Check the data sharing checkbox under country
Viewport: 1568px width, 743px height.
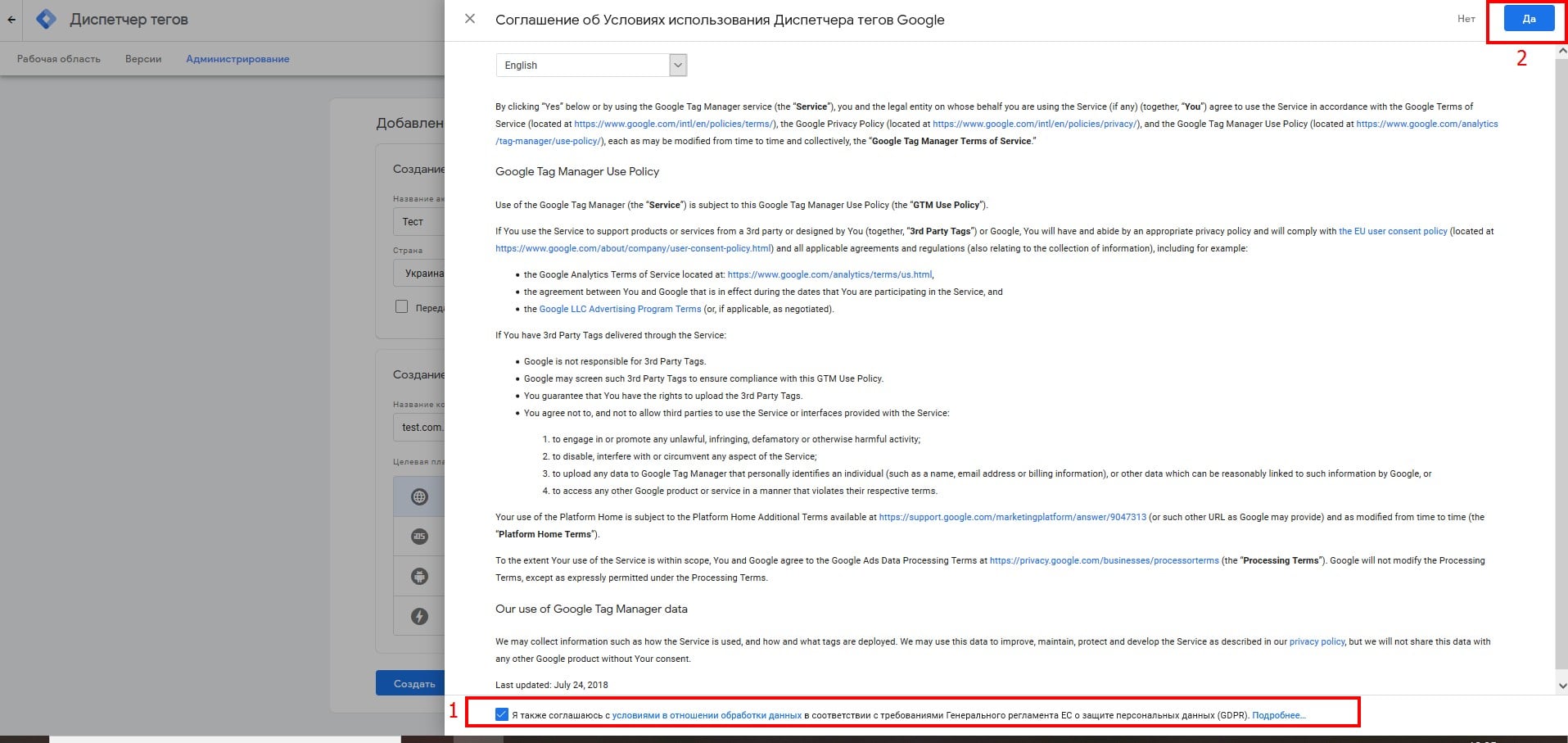[x=401, y=306]
